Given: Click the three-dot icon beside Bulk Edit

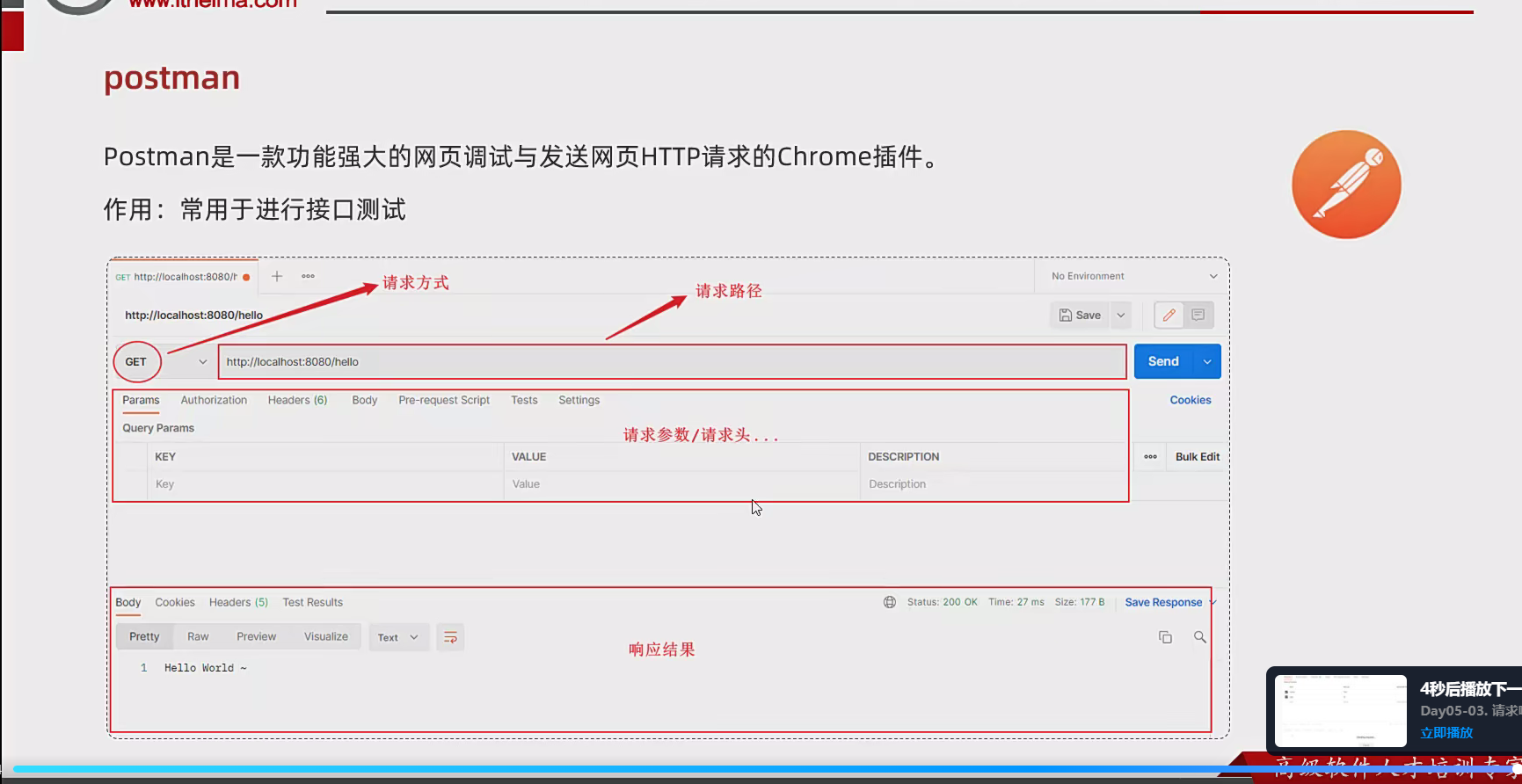Looking at the screenshot, I should tap(1150, 457).
